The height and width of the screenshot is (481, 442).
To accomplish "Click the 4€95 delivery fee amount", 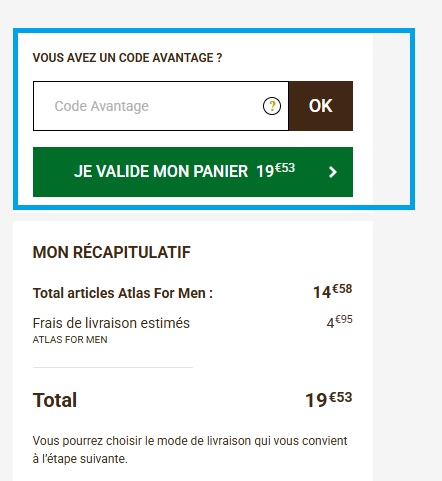I will (339, 322).
